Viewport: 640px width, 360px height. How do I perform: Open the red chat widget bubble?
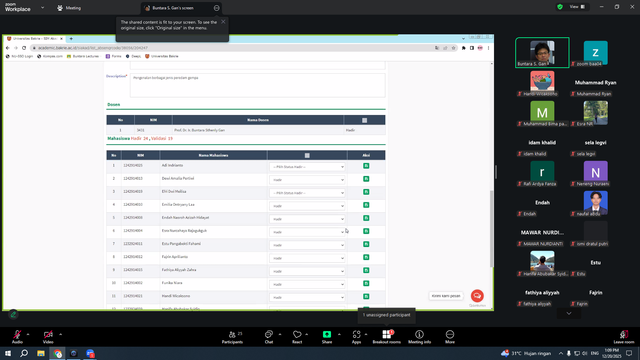pos(477,296)
